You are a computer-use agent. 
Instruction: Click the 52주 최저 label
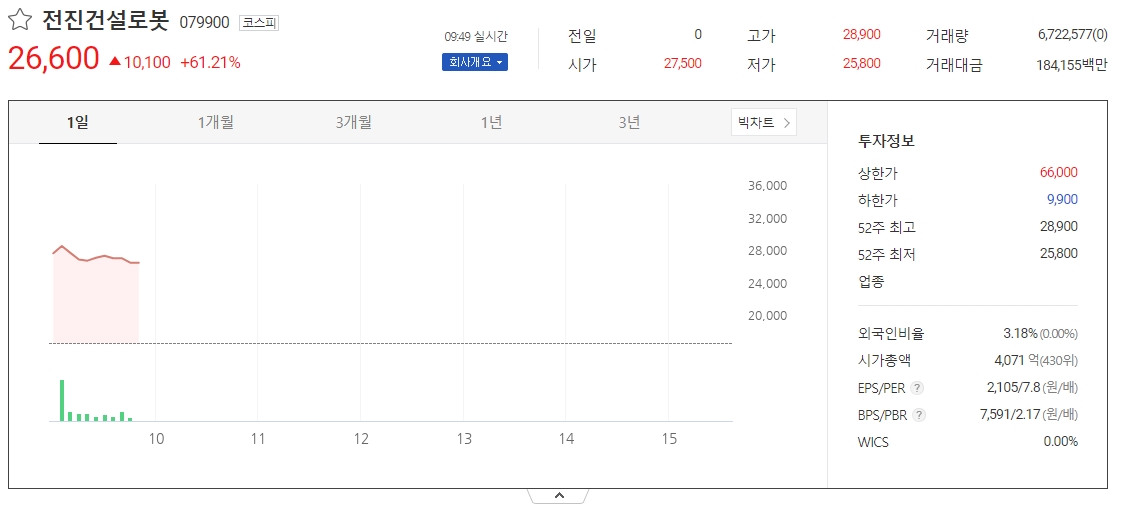point(887,255)
